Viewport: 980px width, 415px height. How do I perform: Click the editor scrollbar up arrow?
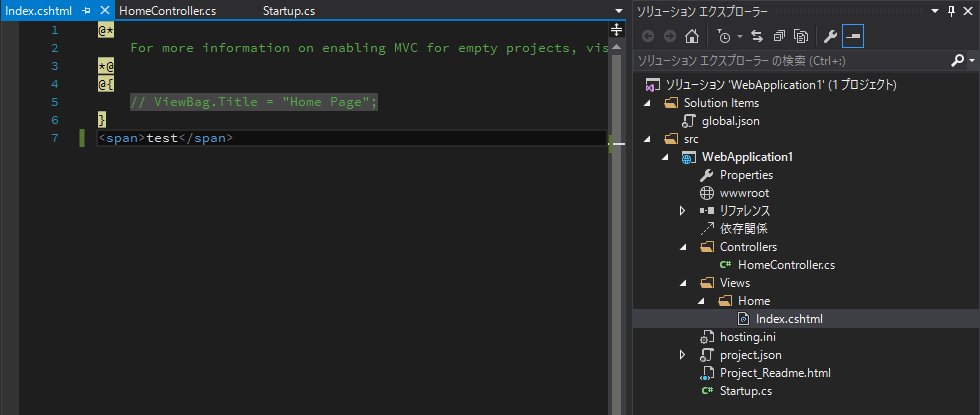click(616, 47)
